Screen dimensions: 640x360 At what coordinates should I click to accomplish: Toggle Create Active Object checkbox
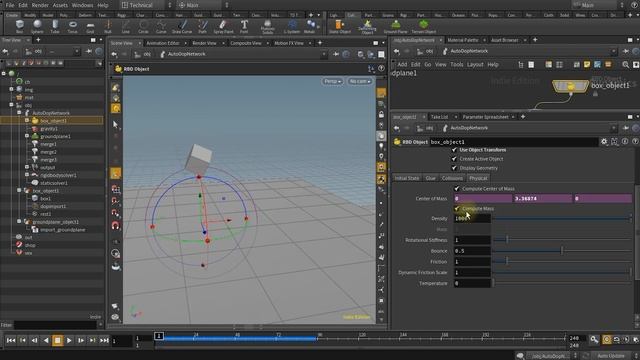pos(454,159)
